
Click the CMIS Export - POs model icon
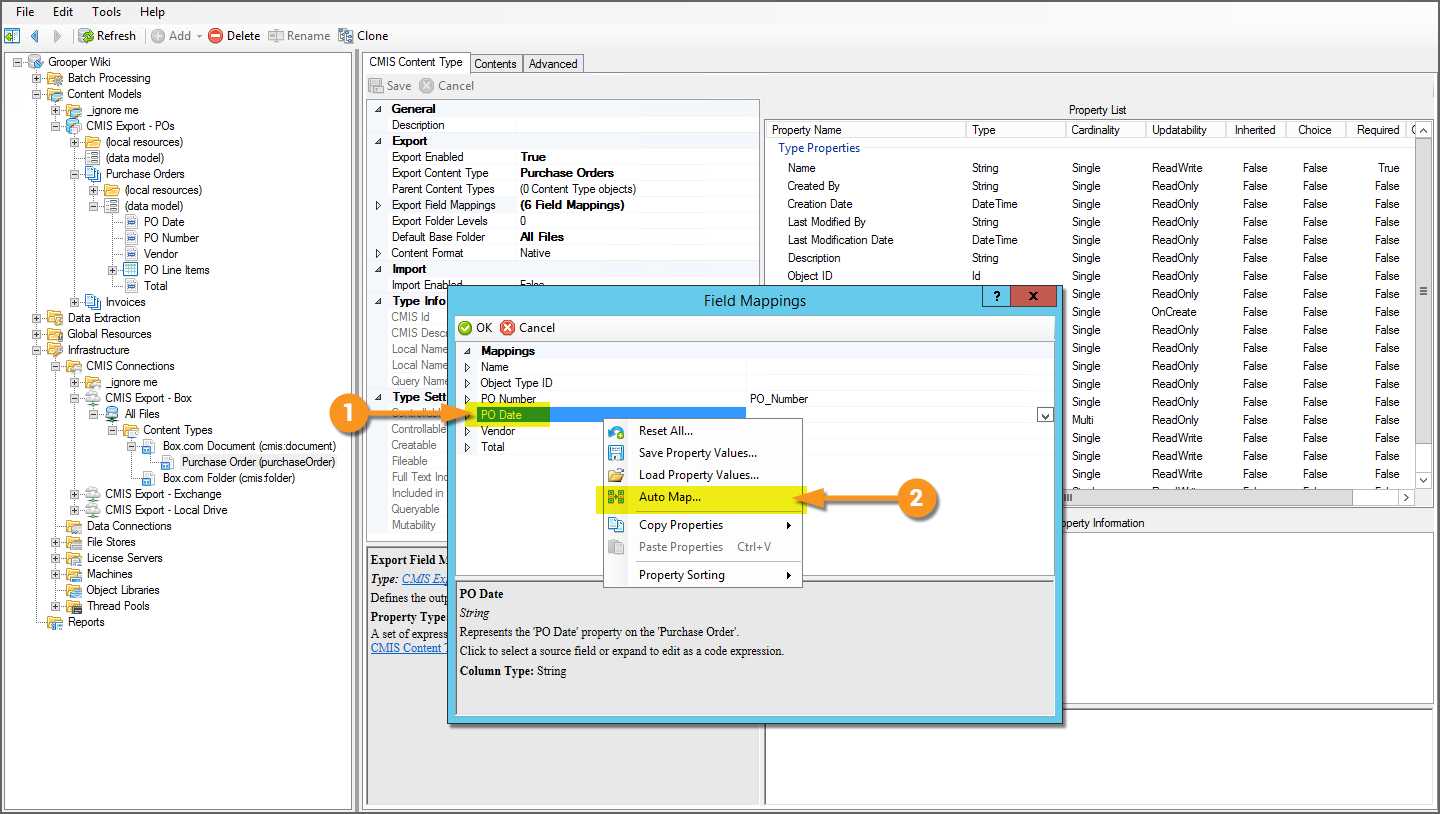coord(75,126)
